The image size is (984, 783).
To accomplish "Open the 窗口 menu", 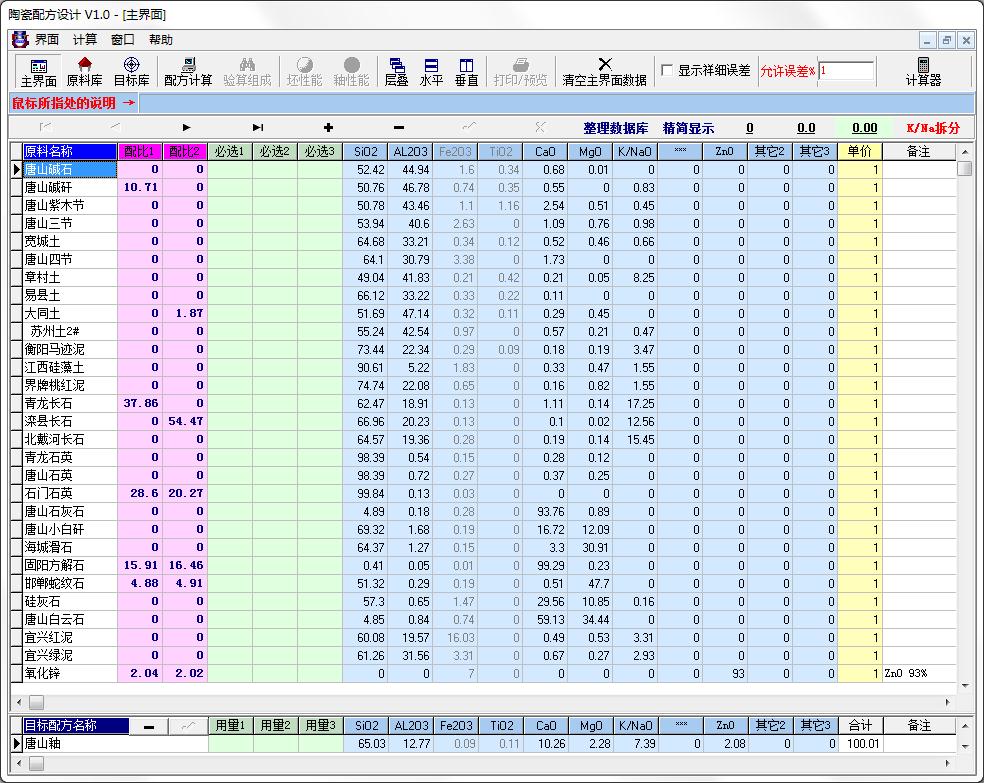I will tap(122, 40).
